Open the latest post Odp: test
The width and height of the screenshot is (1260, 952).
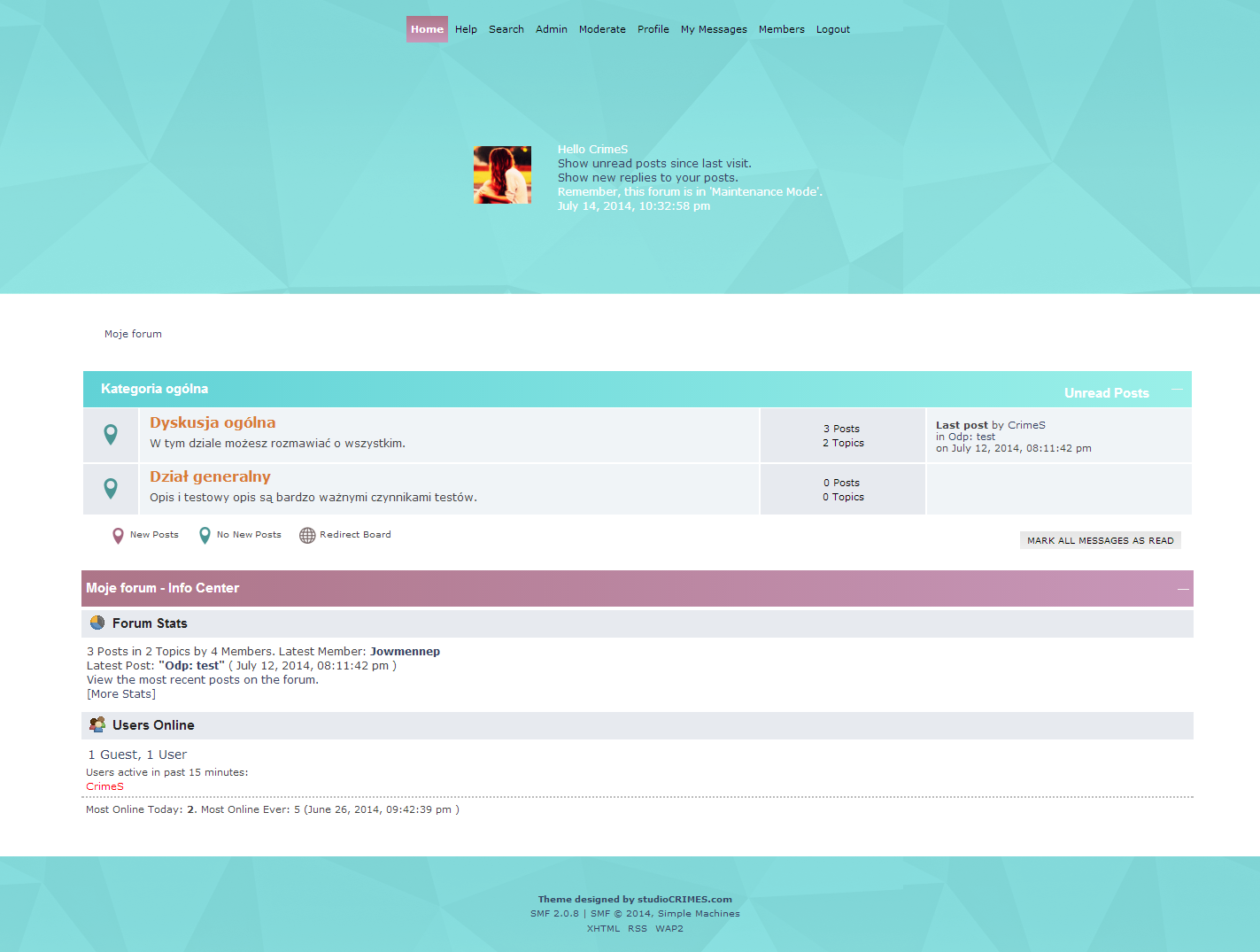click(x=191, y=665)
